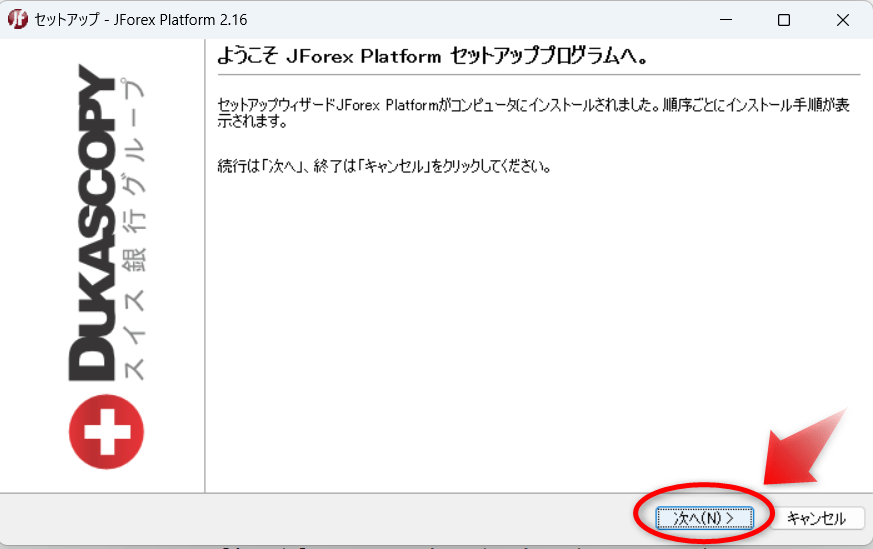The image size is (873, 549).
Task: Click the 次へ(N) > button
Action: [704, 518]
